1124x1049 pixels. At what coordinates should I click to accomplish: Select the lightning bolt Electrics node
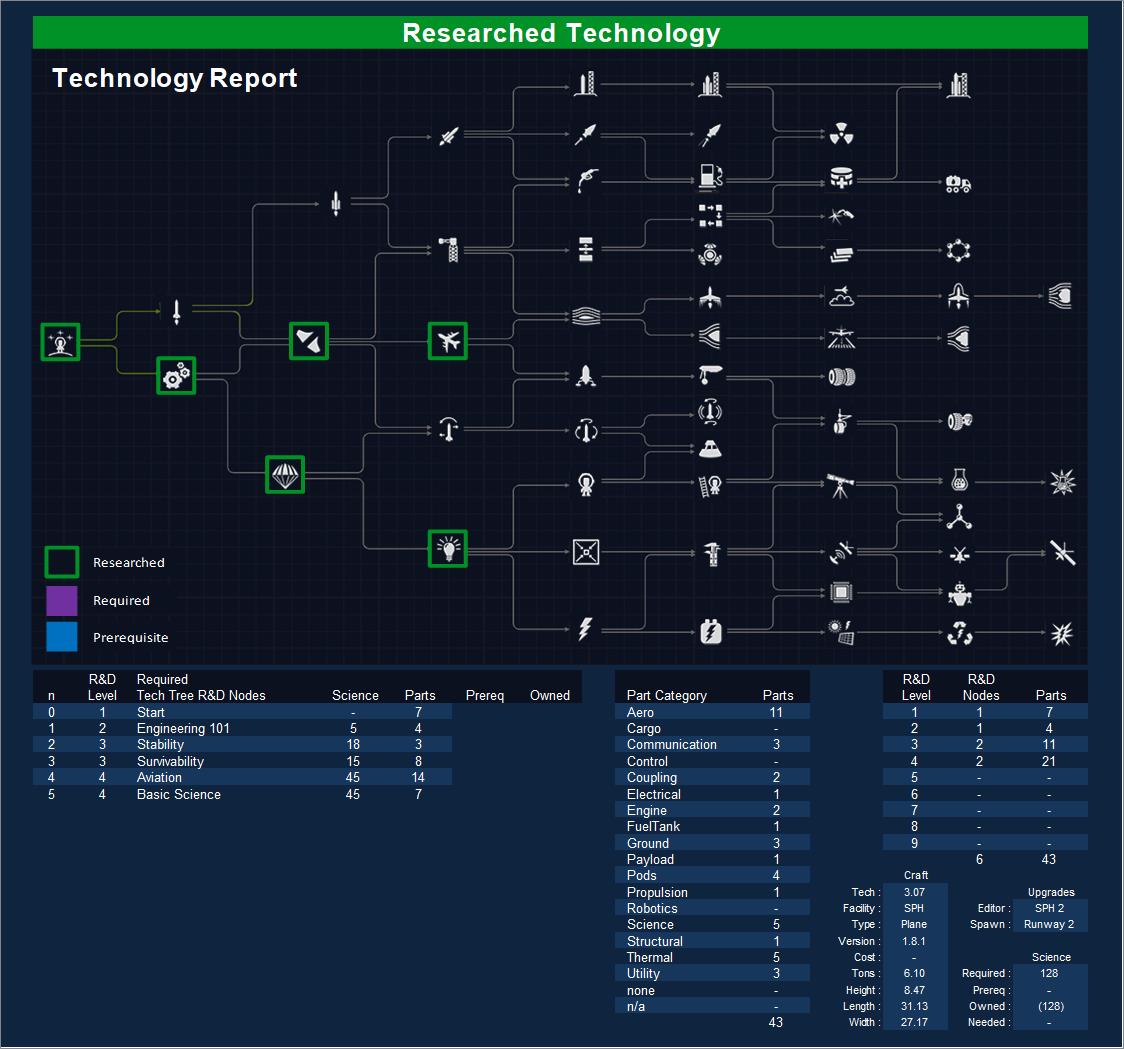[586, 629]
